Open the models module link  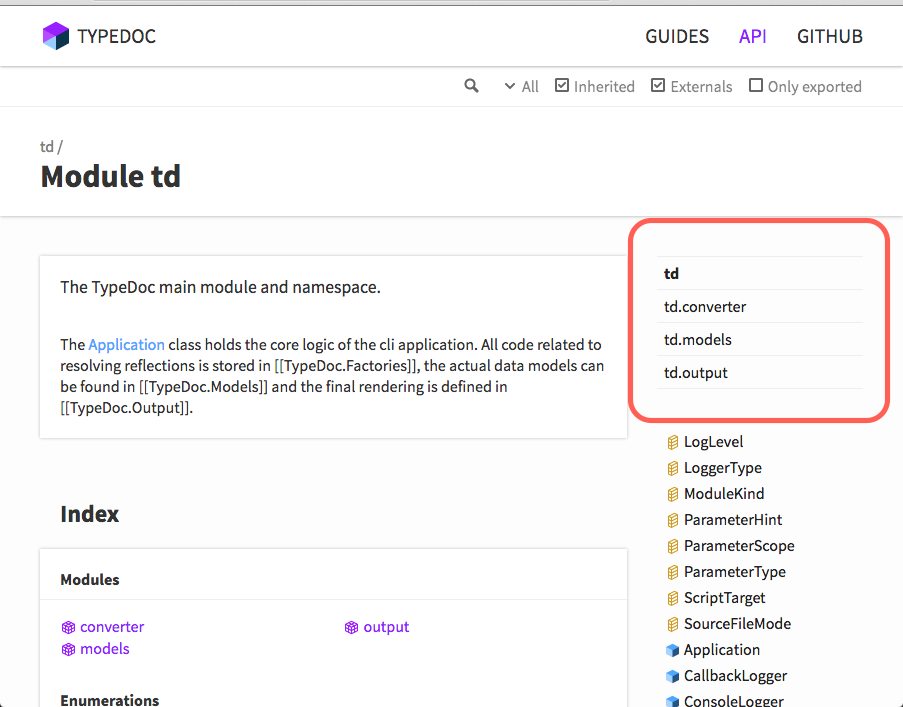click(105, 649)
